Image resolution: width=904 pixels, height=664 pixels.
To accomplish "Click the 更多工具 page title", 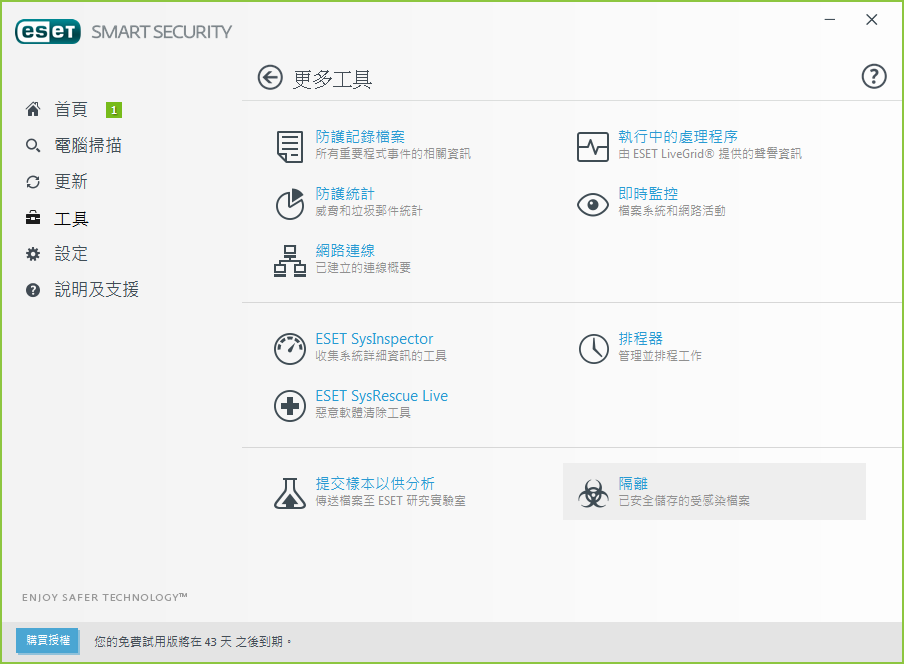I will click(x=332, y=78).
